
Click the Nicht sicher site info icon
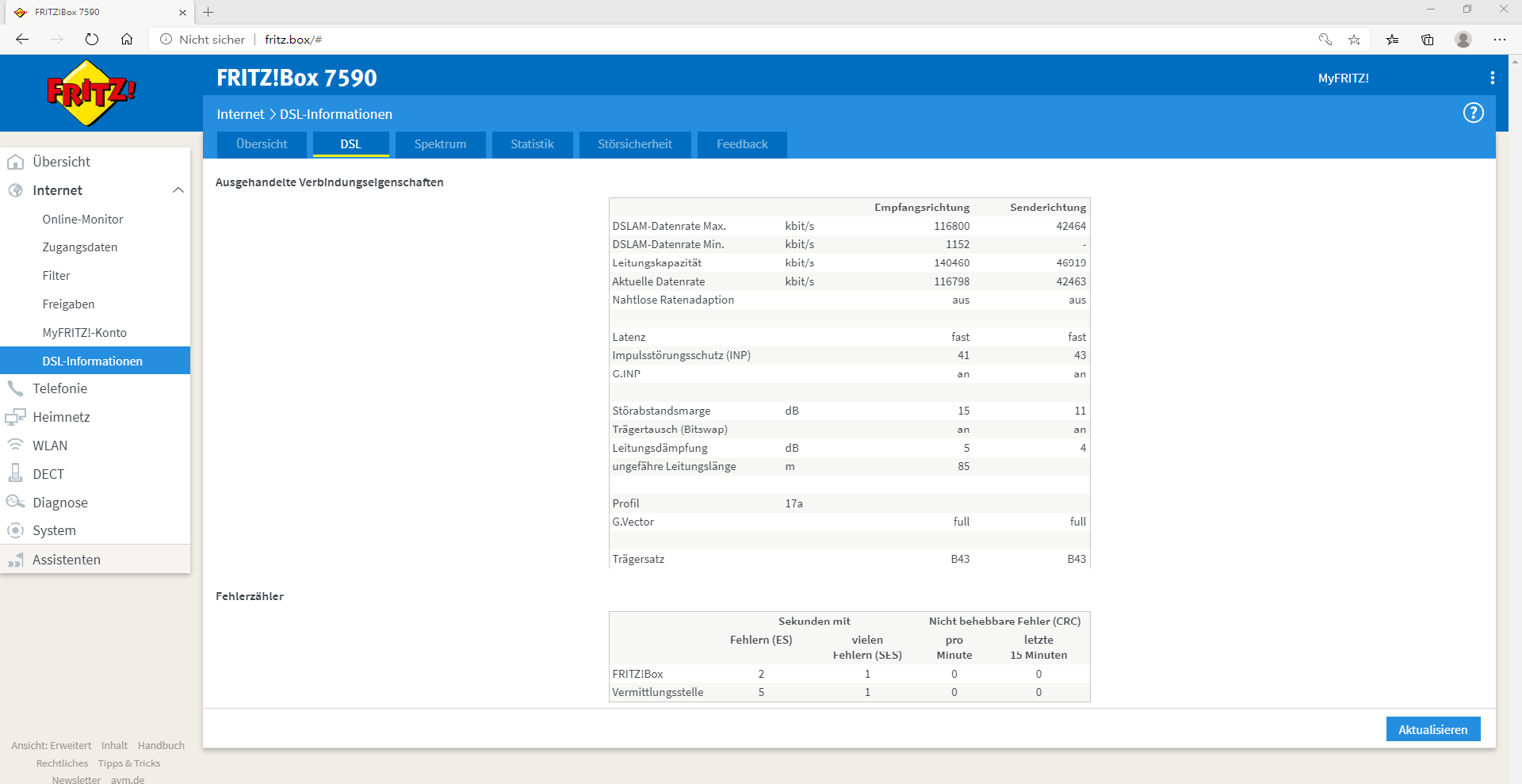click(x=166, y=39)
